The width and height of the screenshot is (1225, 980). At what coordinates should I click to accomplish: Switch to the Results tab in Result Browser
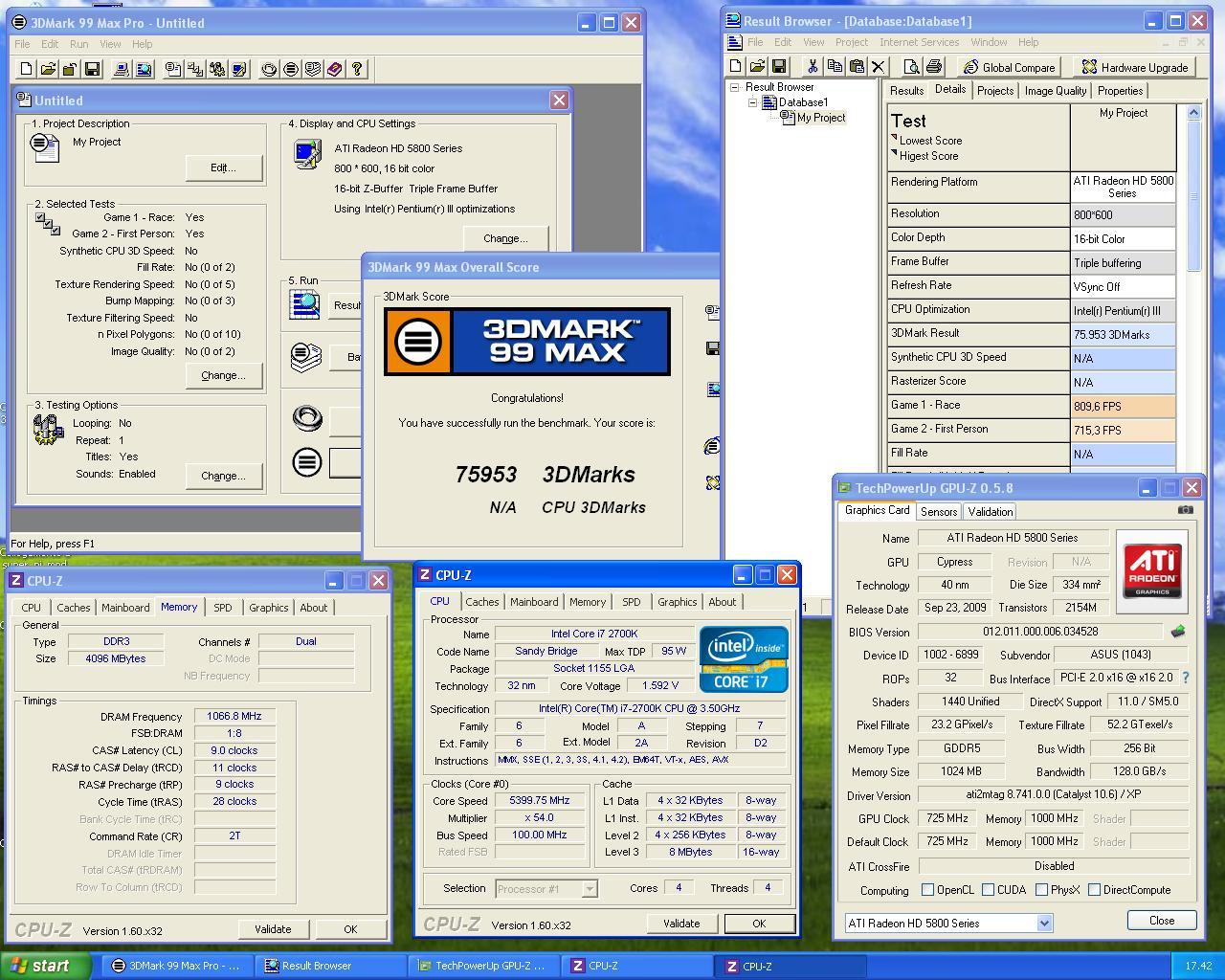(x=906, y=91)
